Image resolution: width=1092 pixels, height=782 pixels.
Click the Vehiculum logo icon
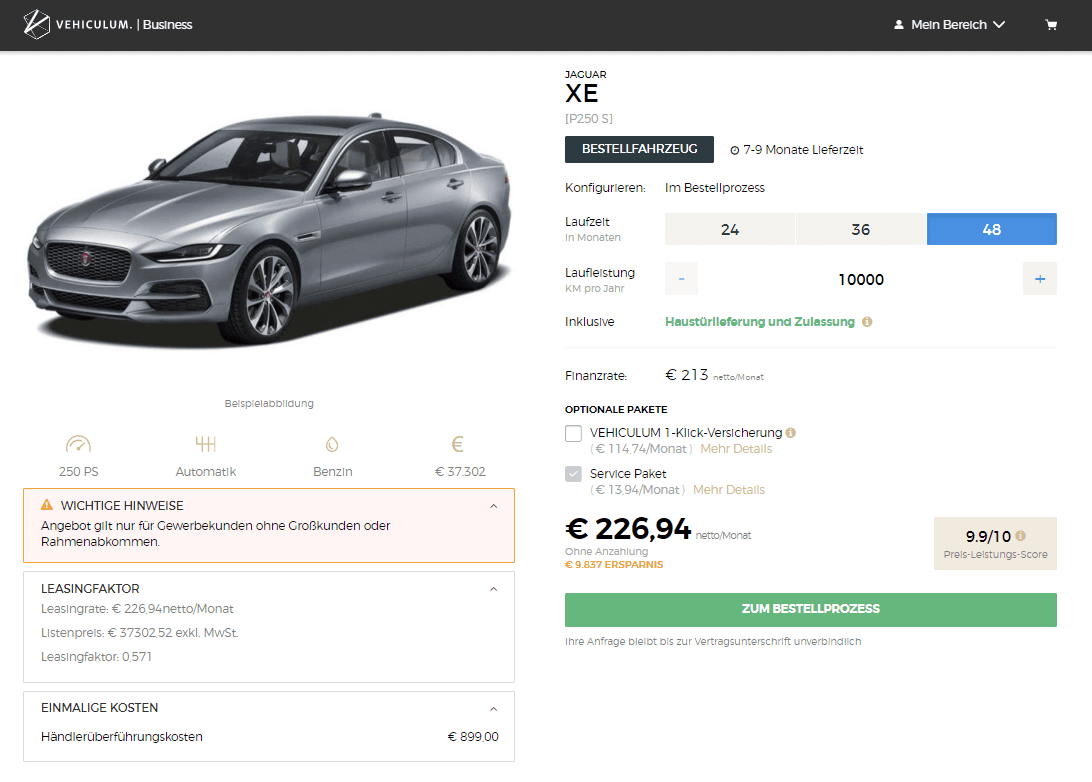(36, 24)
